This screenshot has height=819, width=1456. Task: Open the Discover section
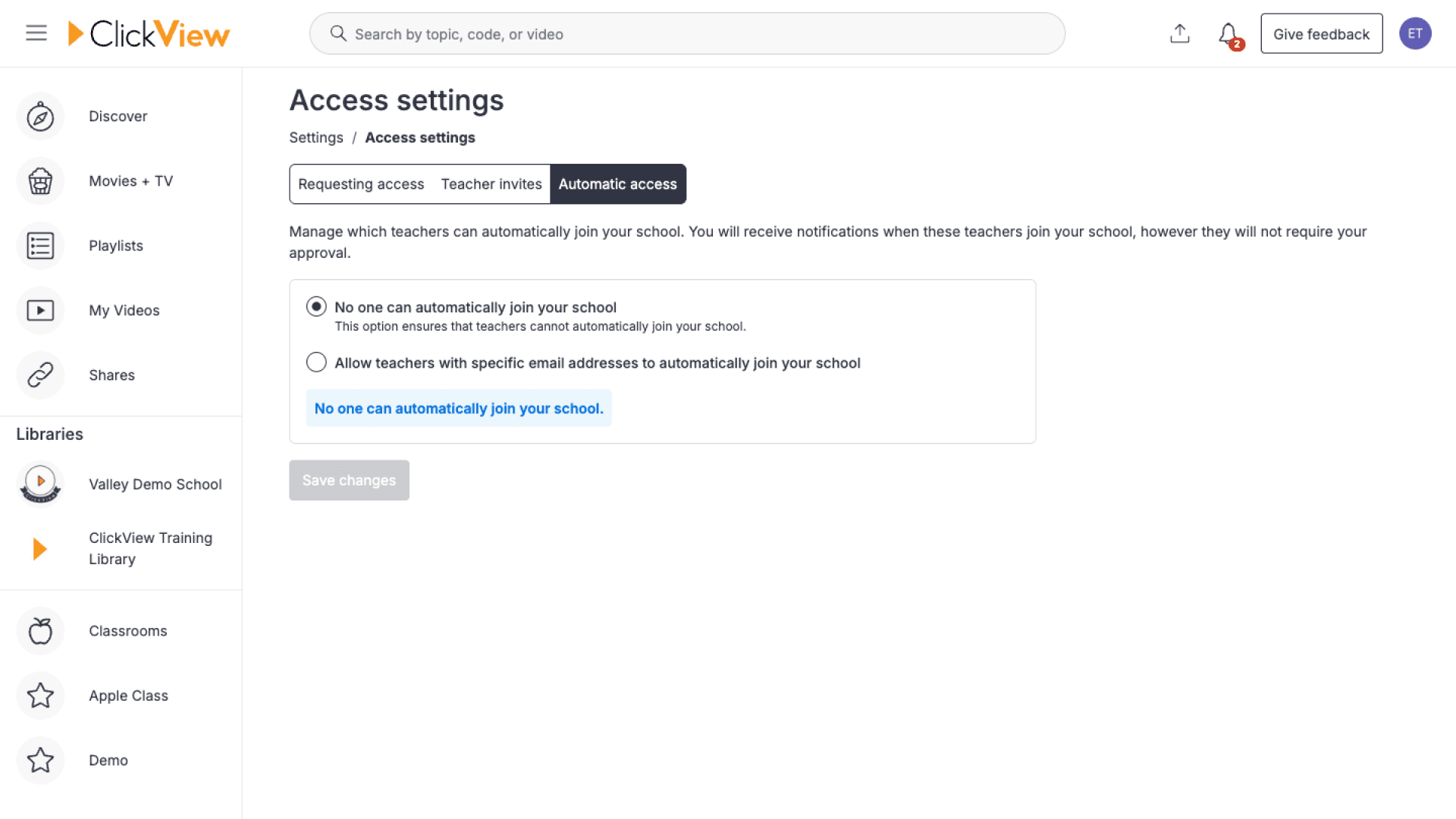click(x=118, y=116)
